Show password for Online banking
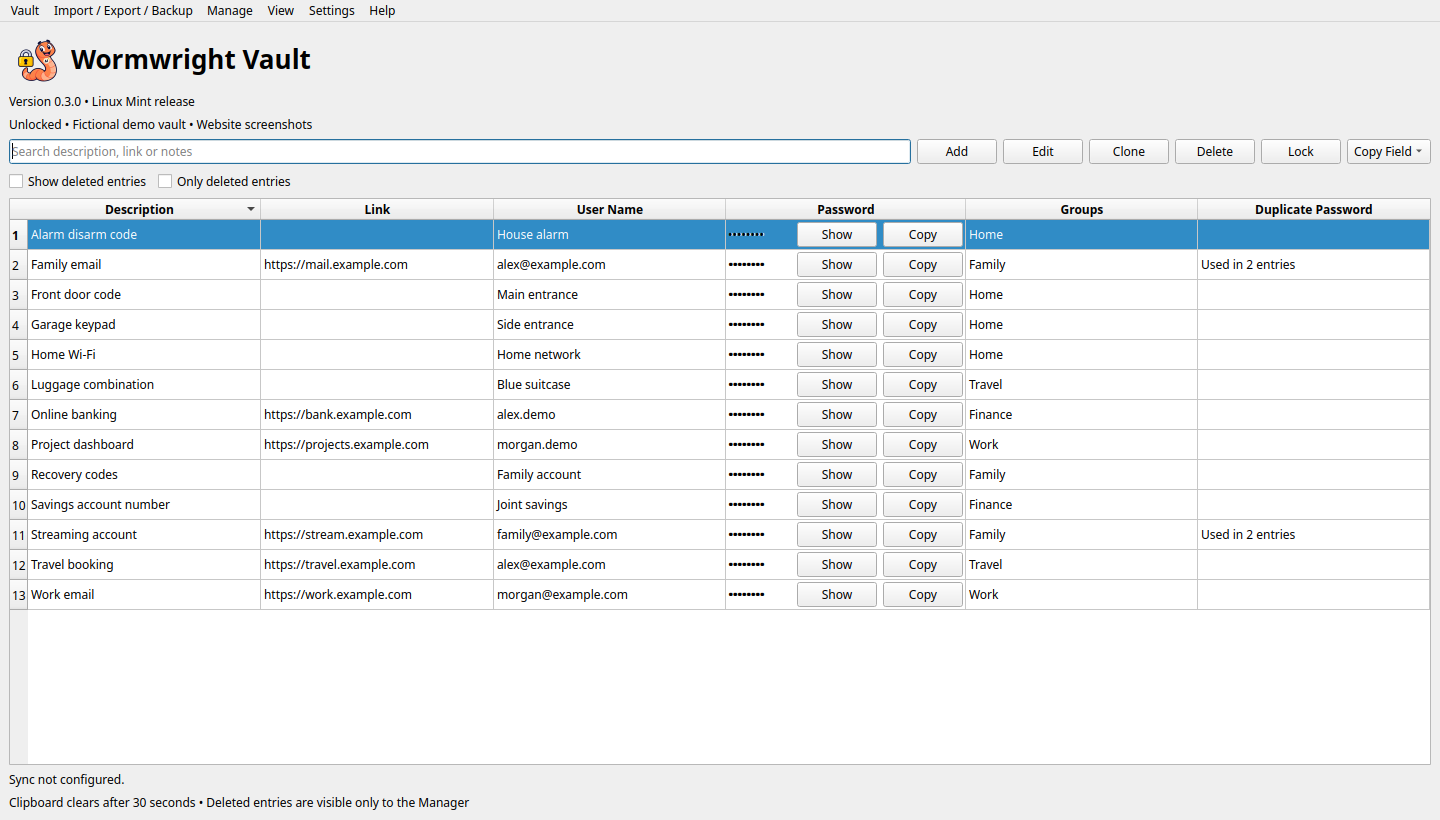The image size is (1440, 820). coord(837,414)
